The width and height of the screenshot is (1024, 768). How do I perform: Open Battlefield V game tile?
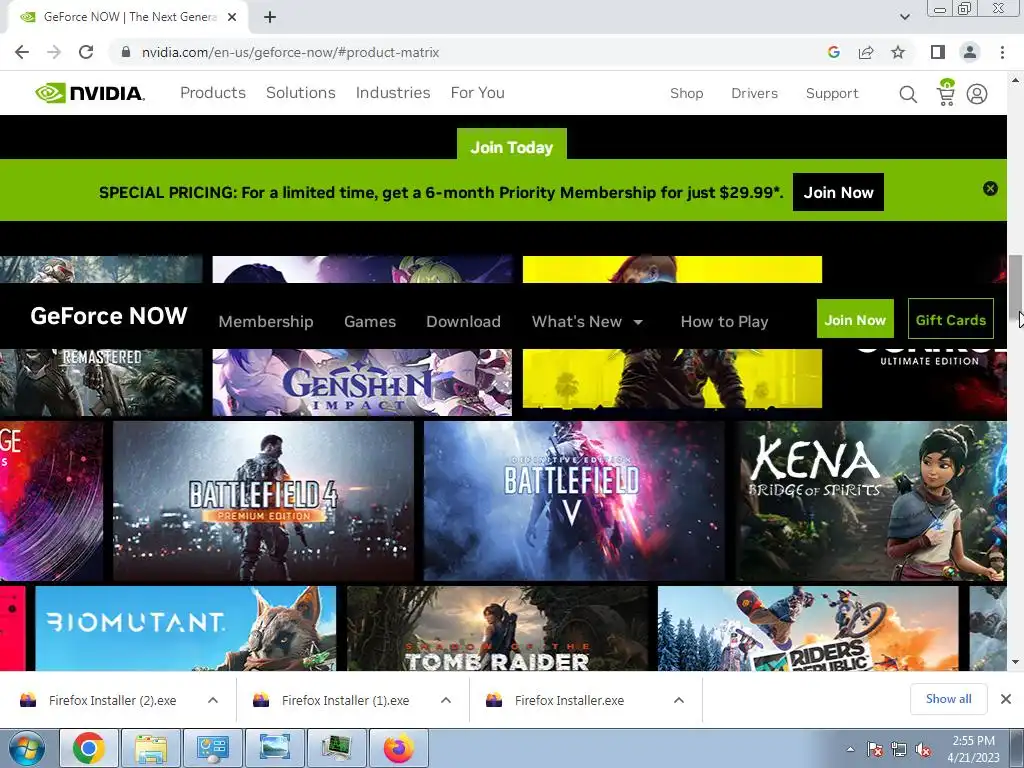pos(574,501)
